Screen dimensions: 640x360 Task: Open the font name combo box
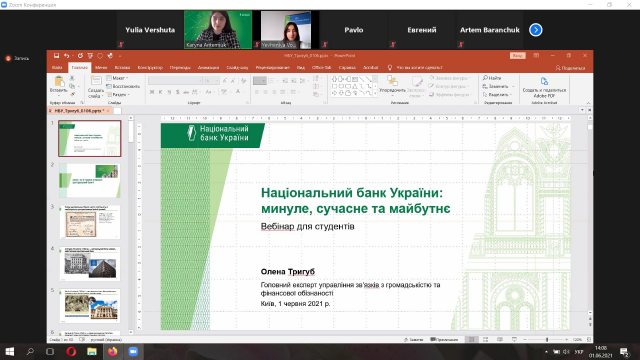tap(175, 81)
